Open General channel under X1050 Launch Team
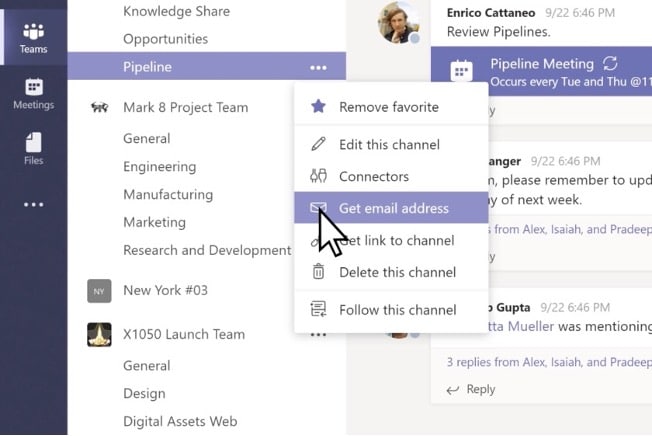 pyautogui.click(x=146, y=366)
